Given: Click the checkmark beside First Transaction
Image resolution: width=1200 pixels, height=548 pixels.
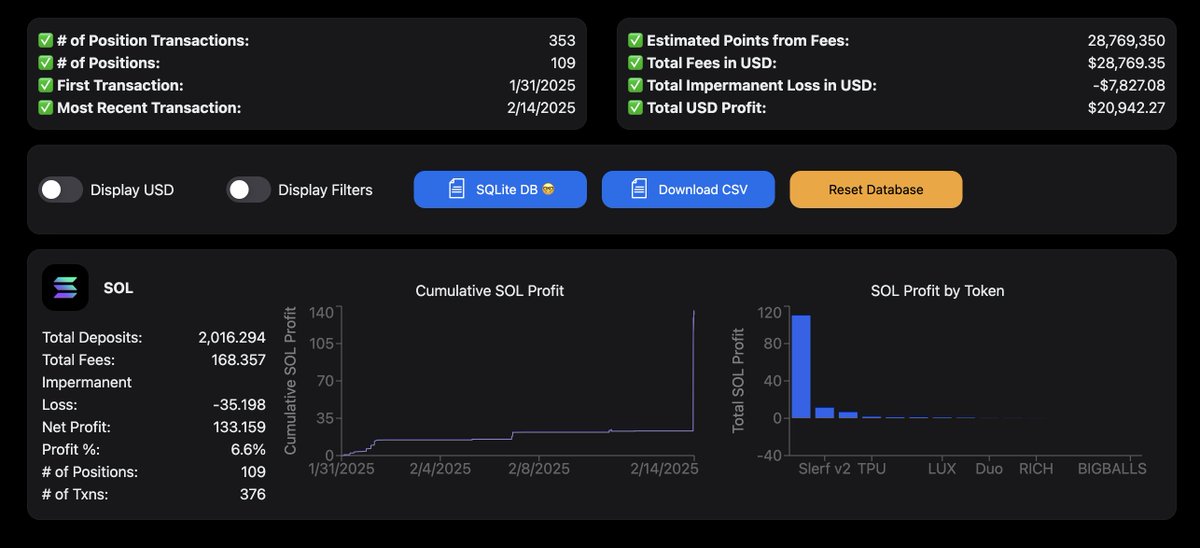Looking at the screenshot, I should pos(45,86).
